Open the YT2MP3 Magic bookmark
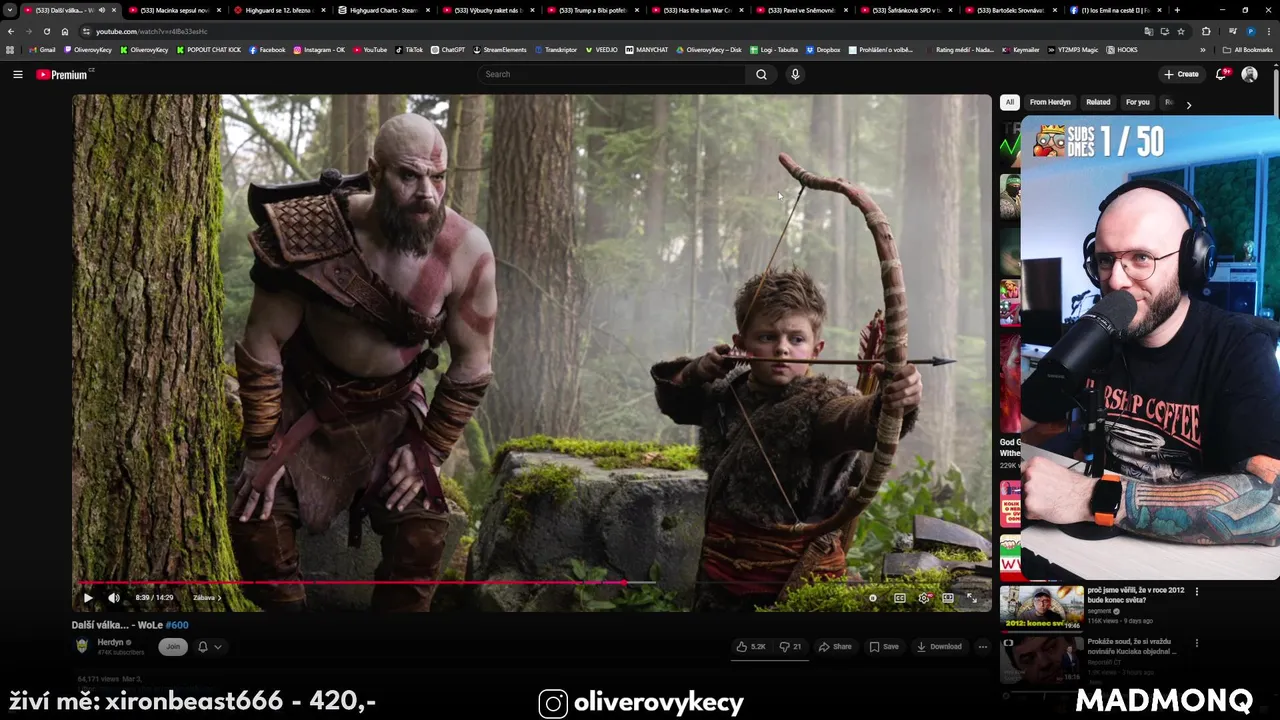Viewport: 1280px width, 720px height. click(1073, 50)
